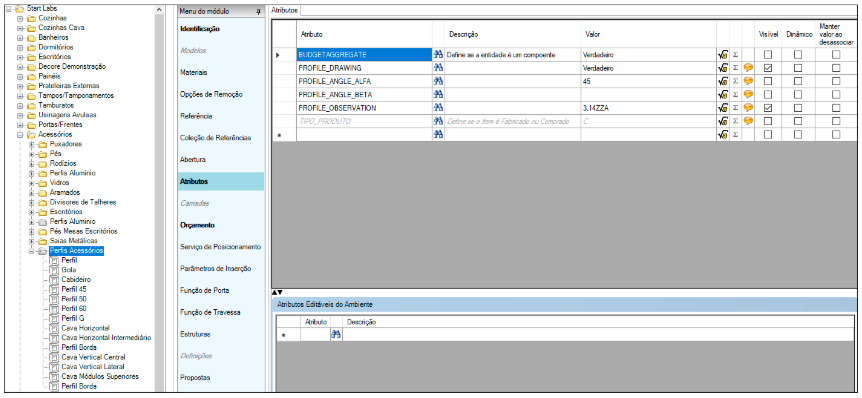Image resolution: width=862 pixels, height=398 pixels.
Task: Open attribute search for PROFILE_ANGLE_ALFA row
Action: tap(438, 81)
